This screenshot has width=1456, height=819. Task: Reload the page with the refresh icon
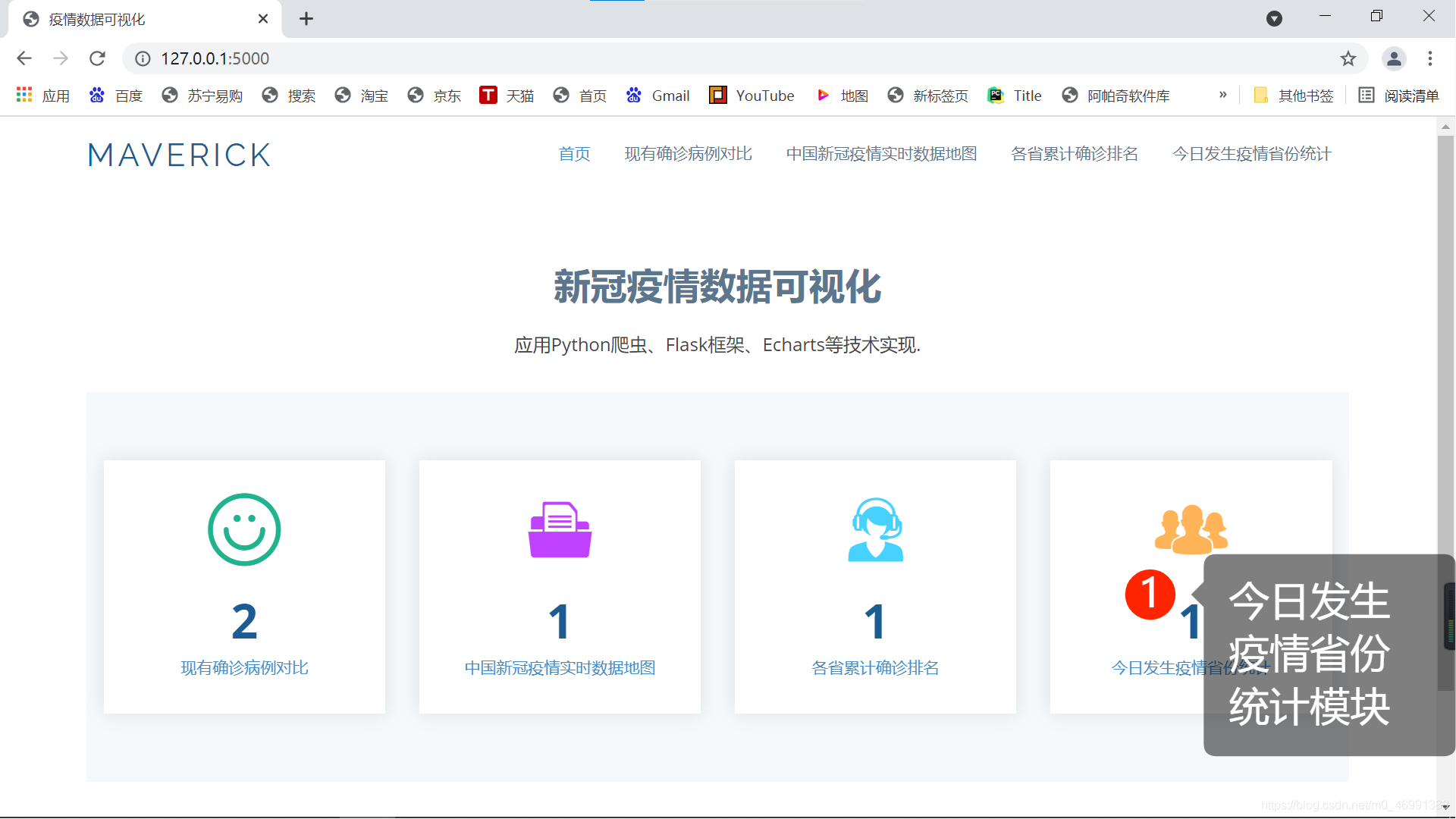point(97,58)
